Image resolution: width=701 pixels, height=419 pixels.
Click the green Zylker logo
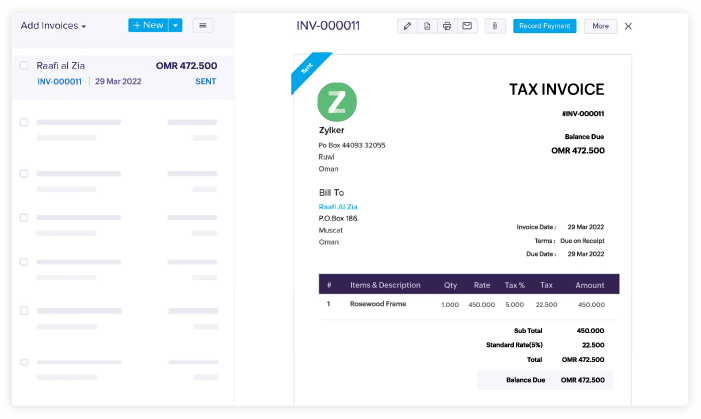pos(337,102)
